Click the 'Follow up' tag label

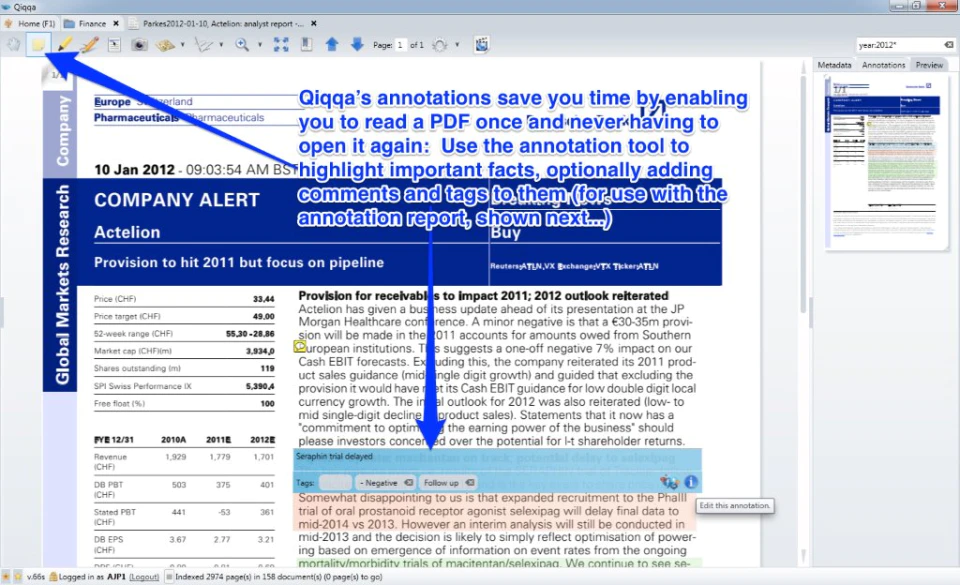pos(441,483)
